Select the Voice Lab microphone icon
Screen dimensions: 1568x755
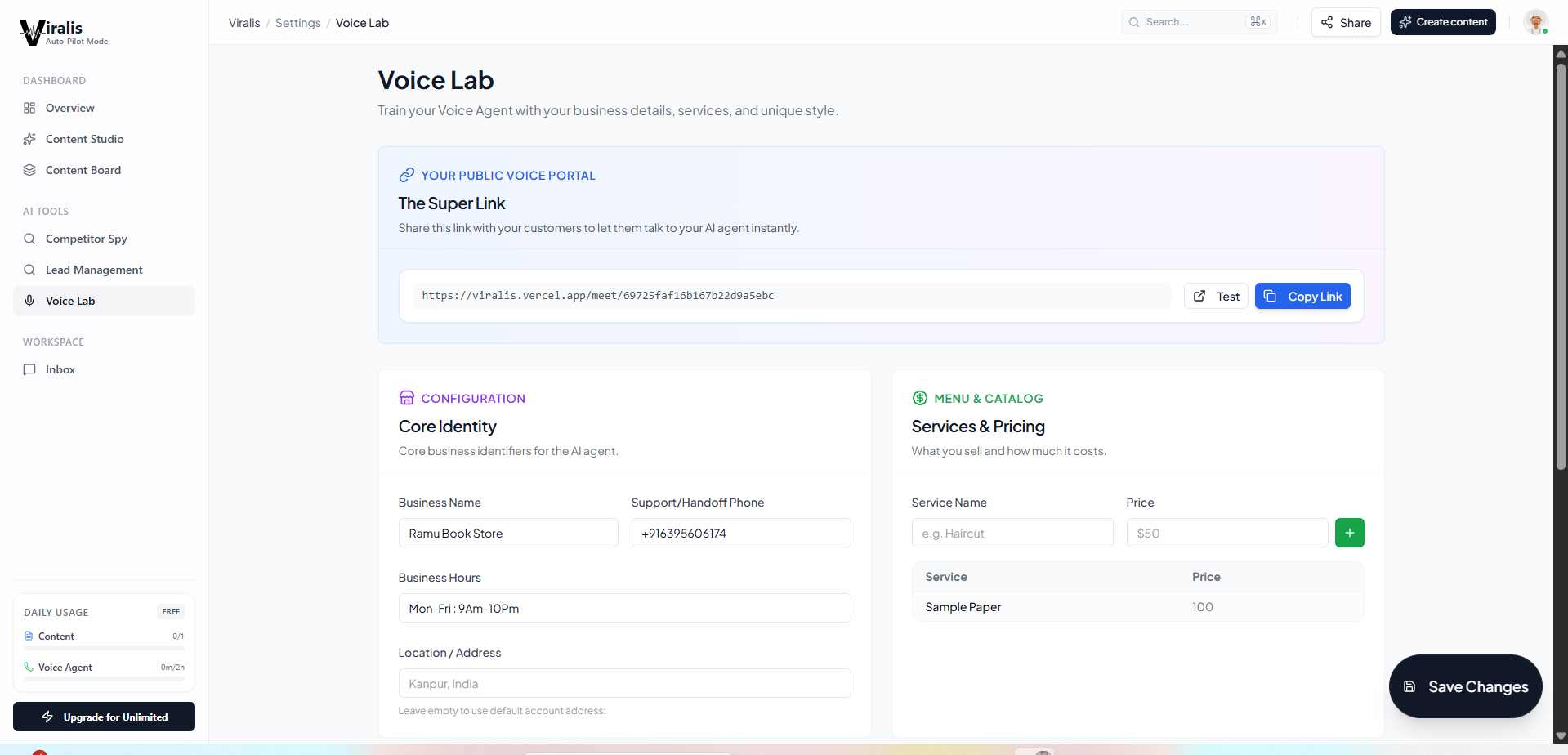[29, 301]
